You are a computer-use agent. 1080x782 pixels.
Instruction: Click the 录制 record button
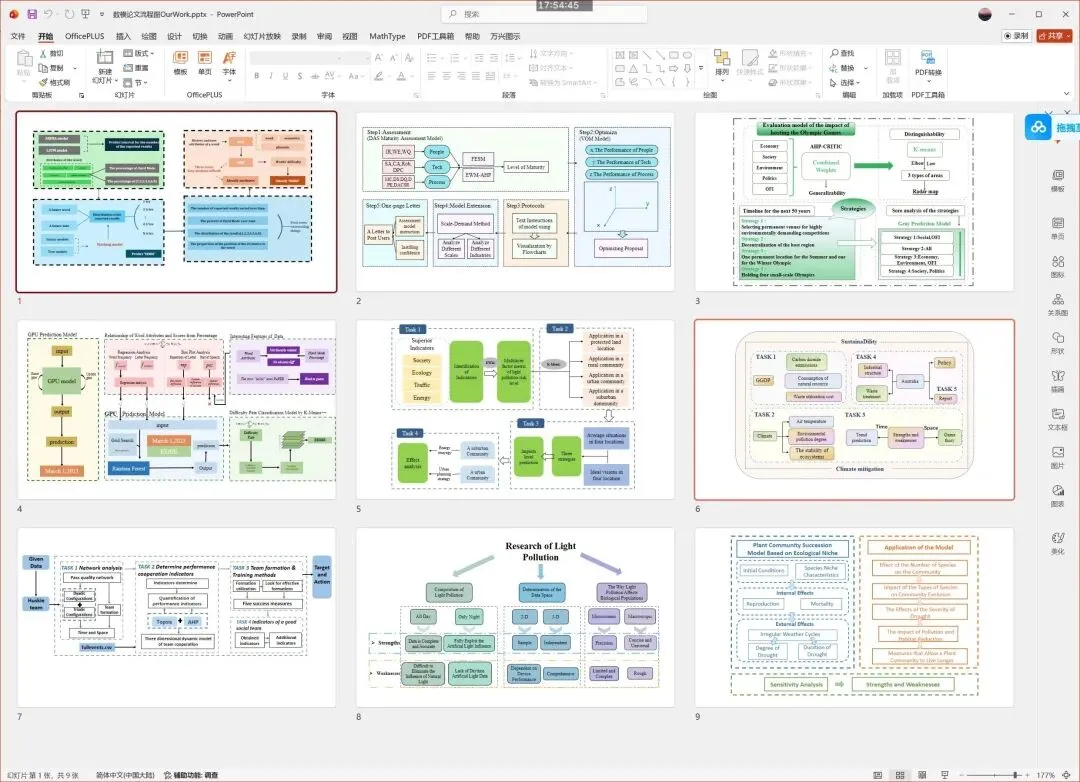coord(1016,36)
